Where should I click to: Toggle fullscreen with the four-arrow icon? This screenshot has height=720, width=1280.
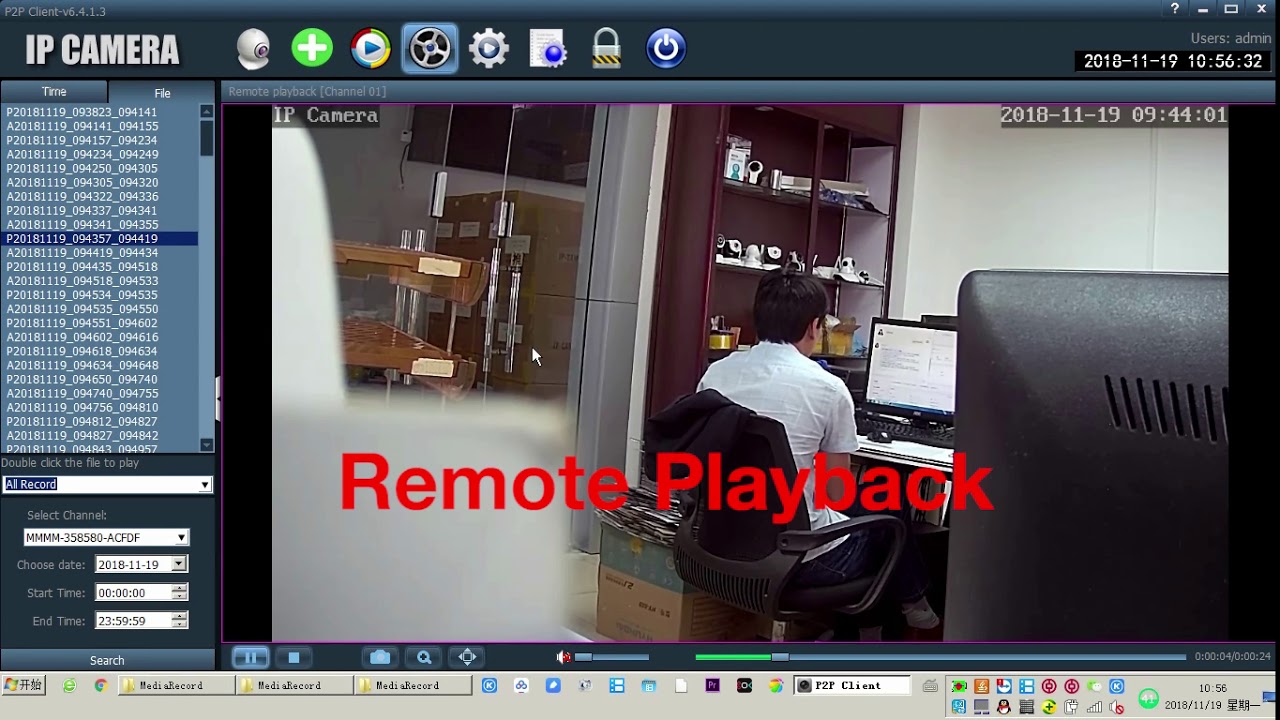coord(467,657)
